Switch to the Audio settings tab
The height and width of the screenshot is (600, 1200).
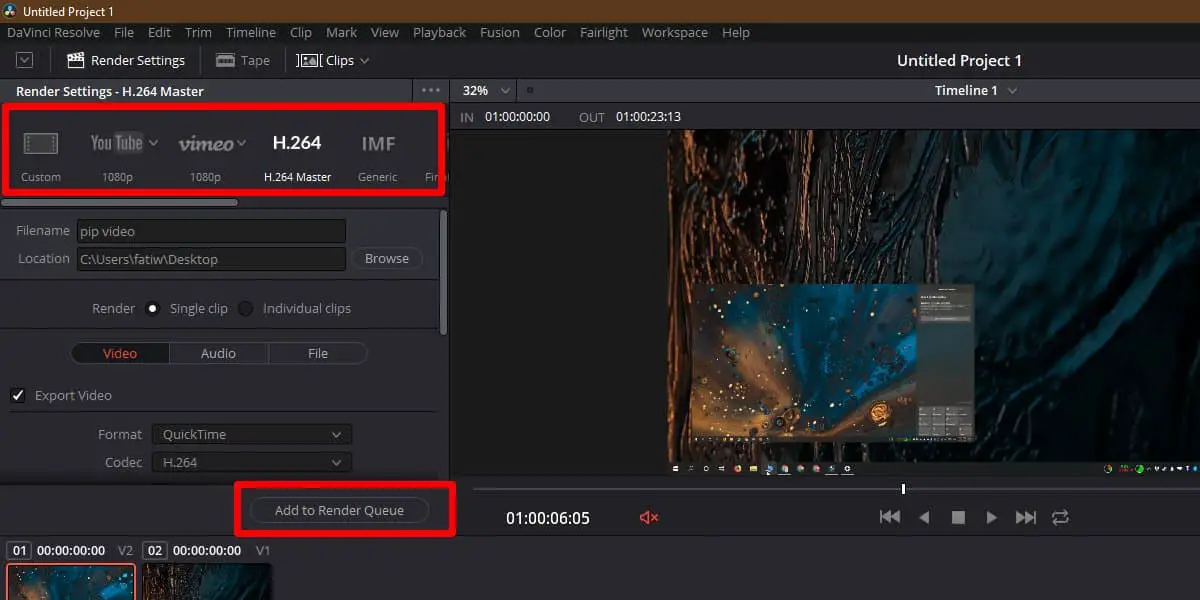click(218, 353)
